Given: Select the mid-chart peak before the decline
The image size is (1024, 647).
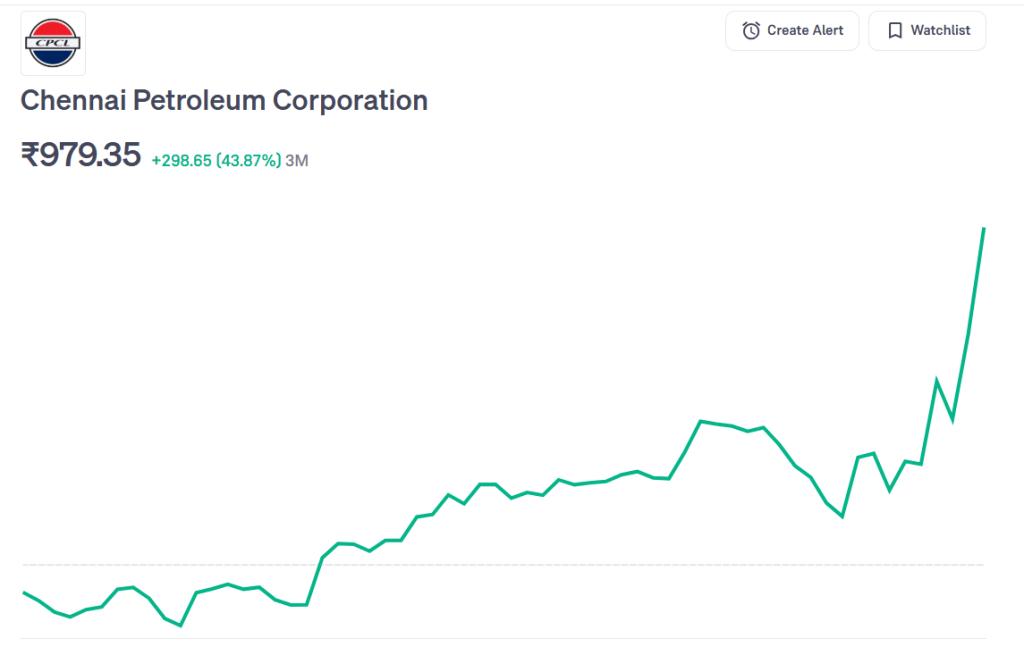Looking at the screenshot, I should (701, 421).
